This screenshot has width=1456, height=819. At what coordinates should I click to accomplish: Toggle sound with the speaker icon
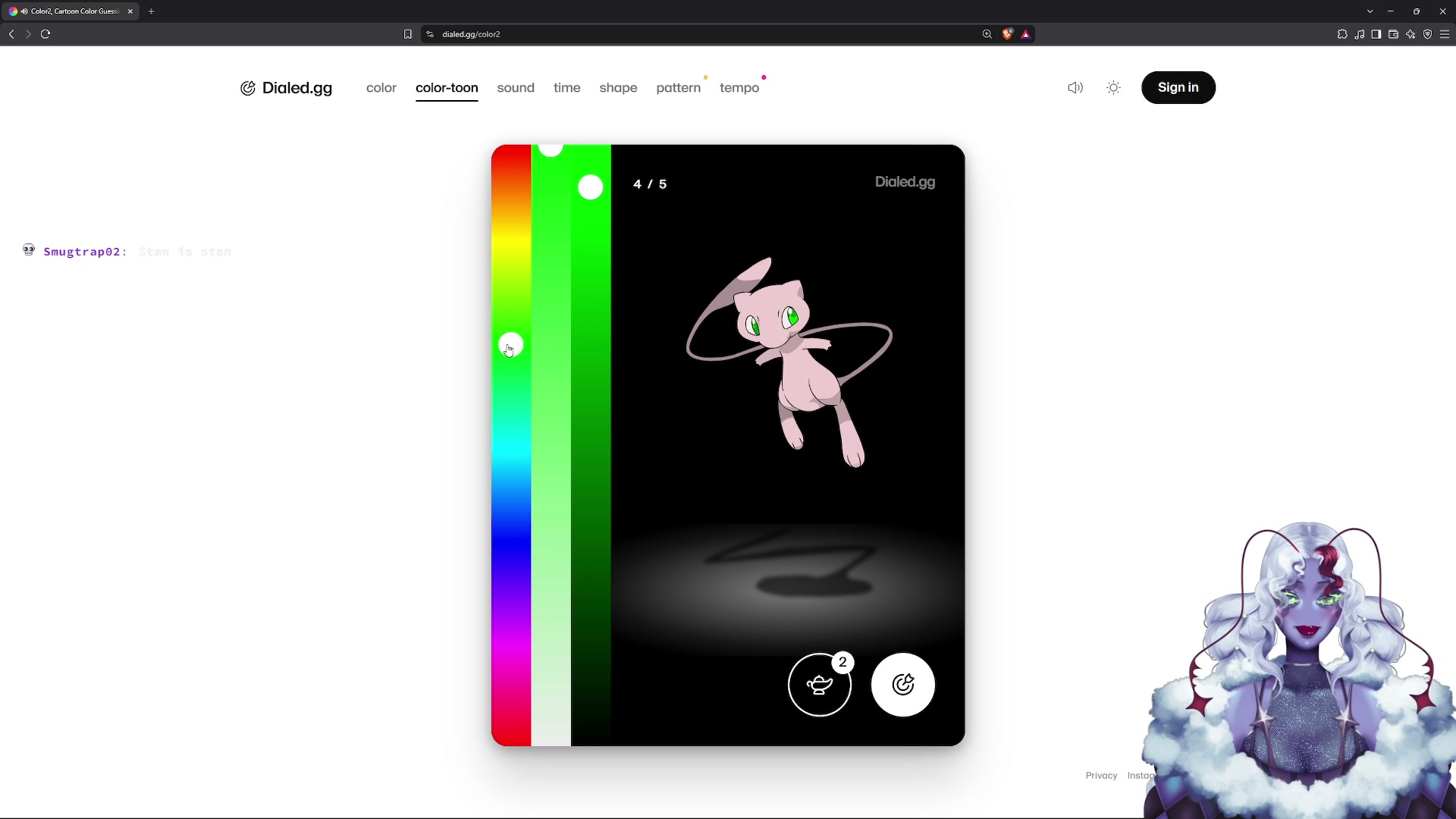tap(1075, 88)
